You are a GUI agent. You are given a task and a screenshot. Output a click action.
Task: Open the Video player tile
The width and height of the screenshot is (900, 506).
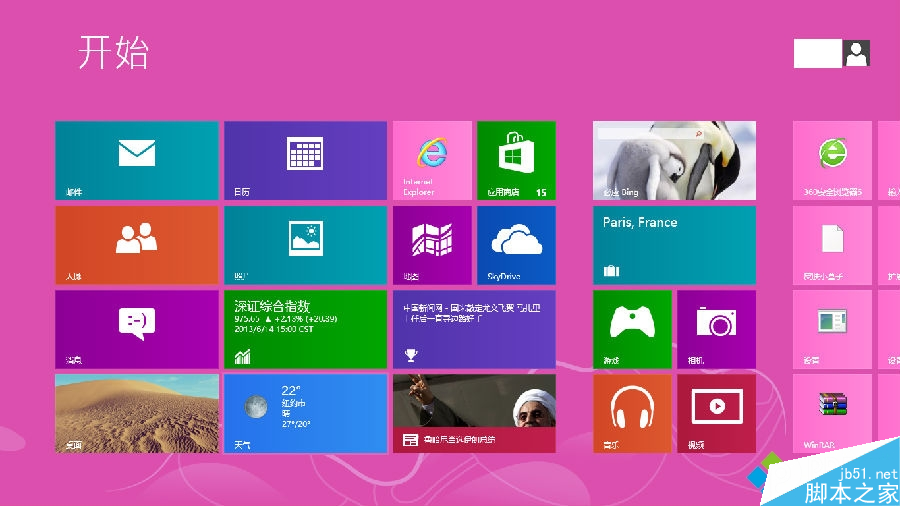716,412
